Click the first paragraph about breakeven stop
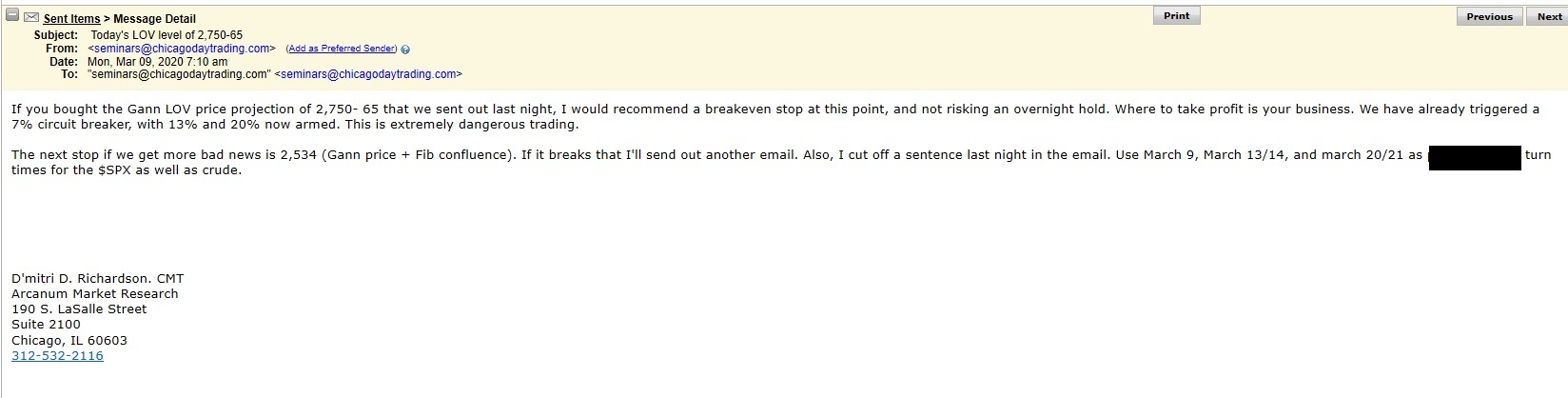Image resolution: width=1568 pixels, height=398 pixels. click(571, 116)
